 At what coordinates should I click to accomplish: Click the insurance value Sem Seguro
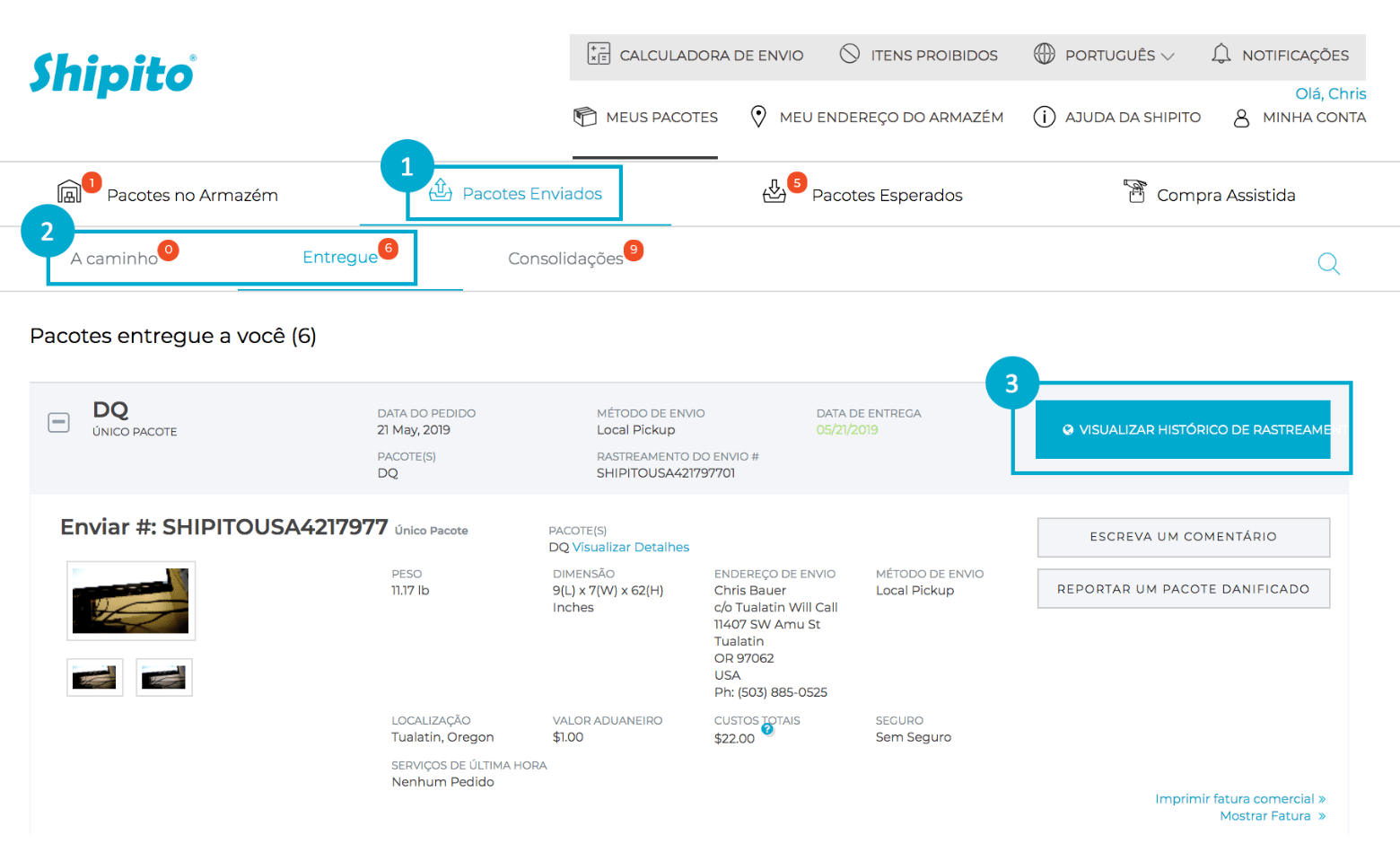pyautogui.click(x=914, y=737)
